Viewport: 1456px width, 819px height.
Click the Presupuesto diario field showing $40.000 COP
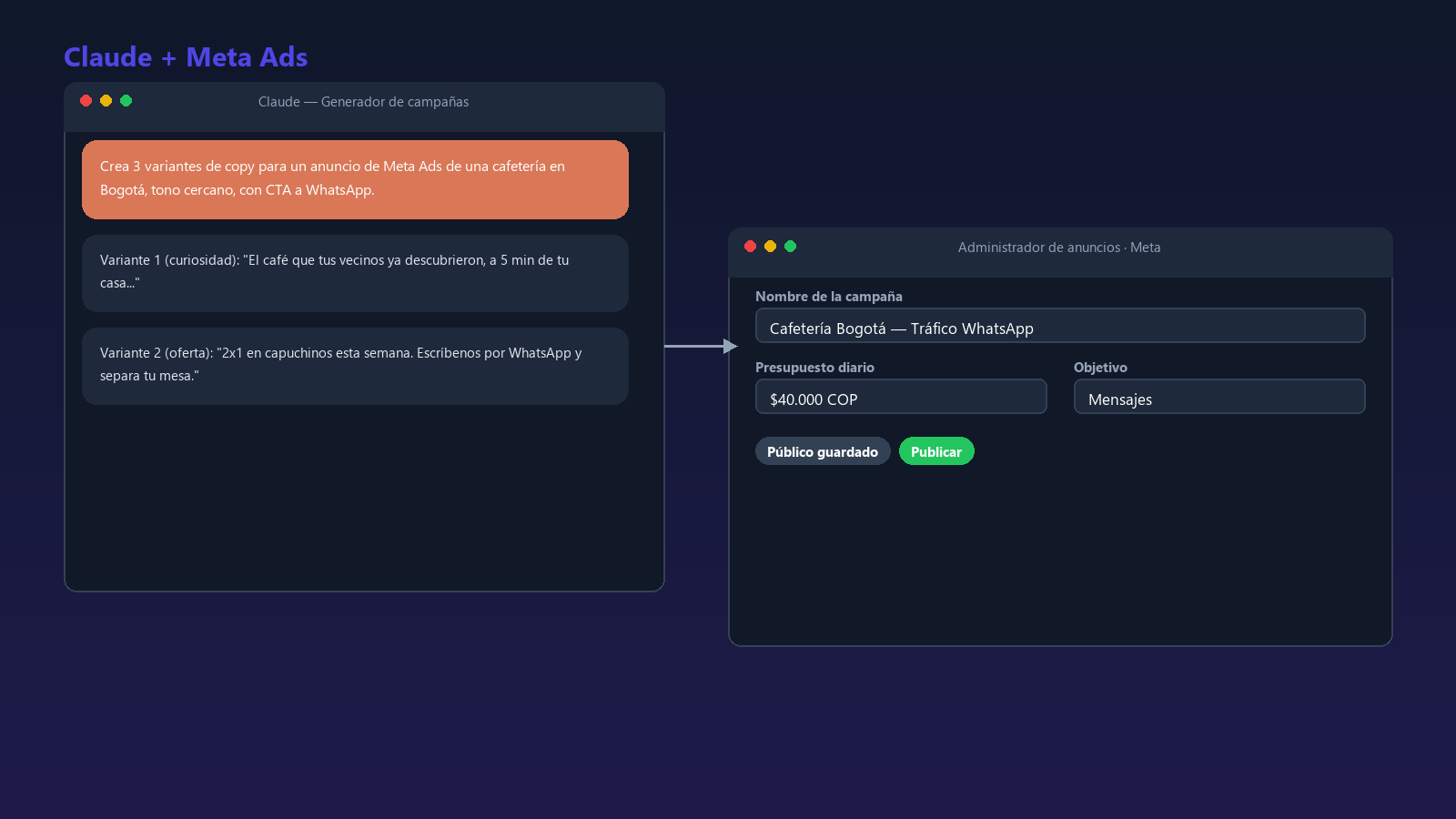click(901, 397)
